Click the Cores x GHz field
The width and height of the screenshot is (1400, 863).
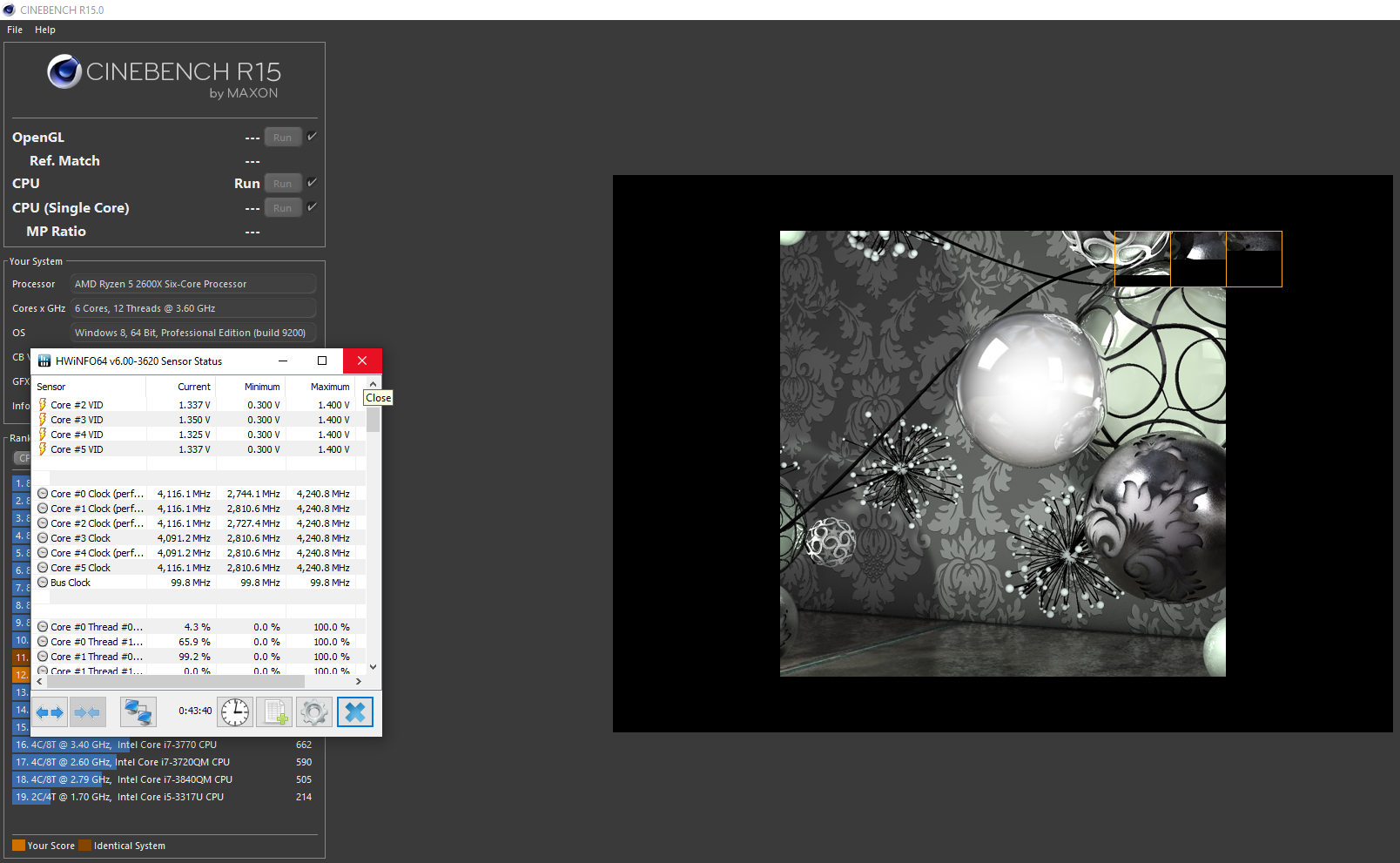(x=193, y=308)
